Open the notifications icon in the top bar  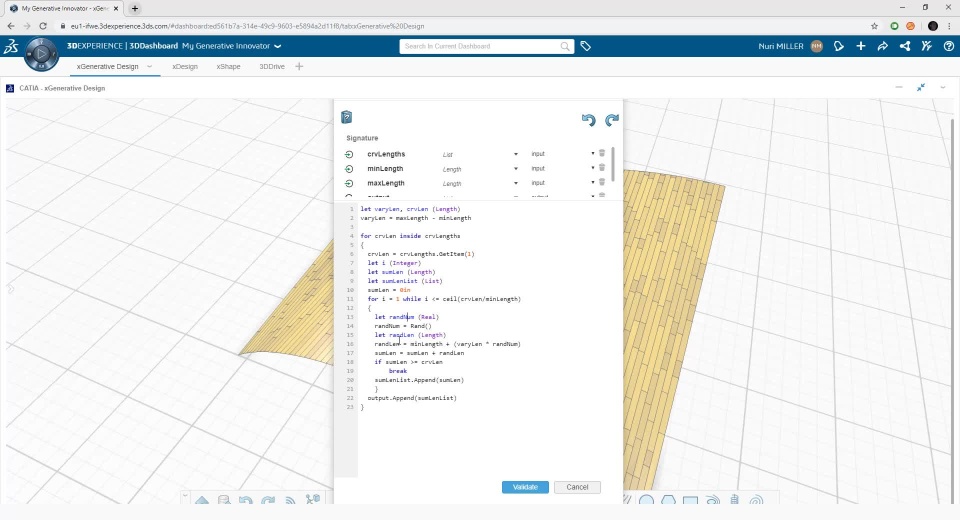(839, 46)
